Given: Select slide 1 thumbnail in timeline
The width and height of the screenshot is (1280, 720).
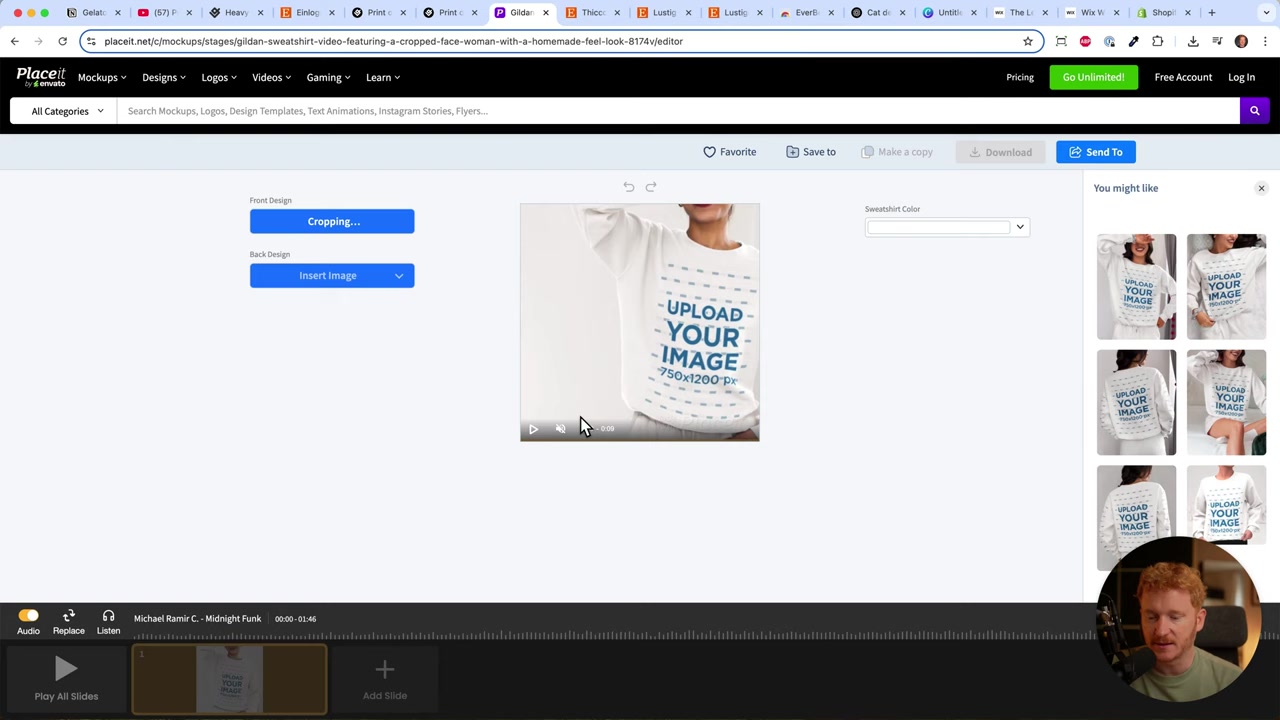Looking at the screenshot, I should [x=229, y=681].
